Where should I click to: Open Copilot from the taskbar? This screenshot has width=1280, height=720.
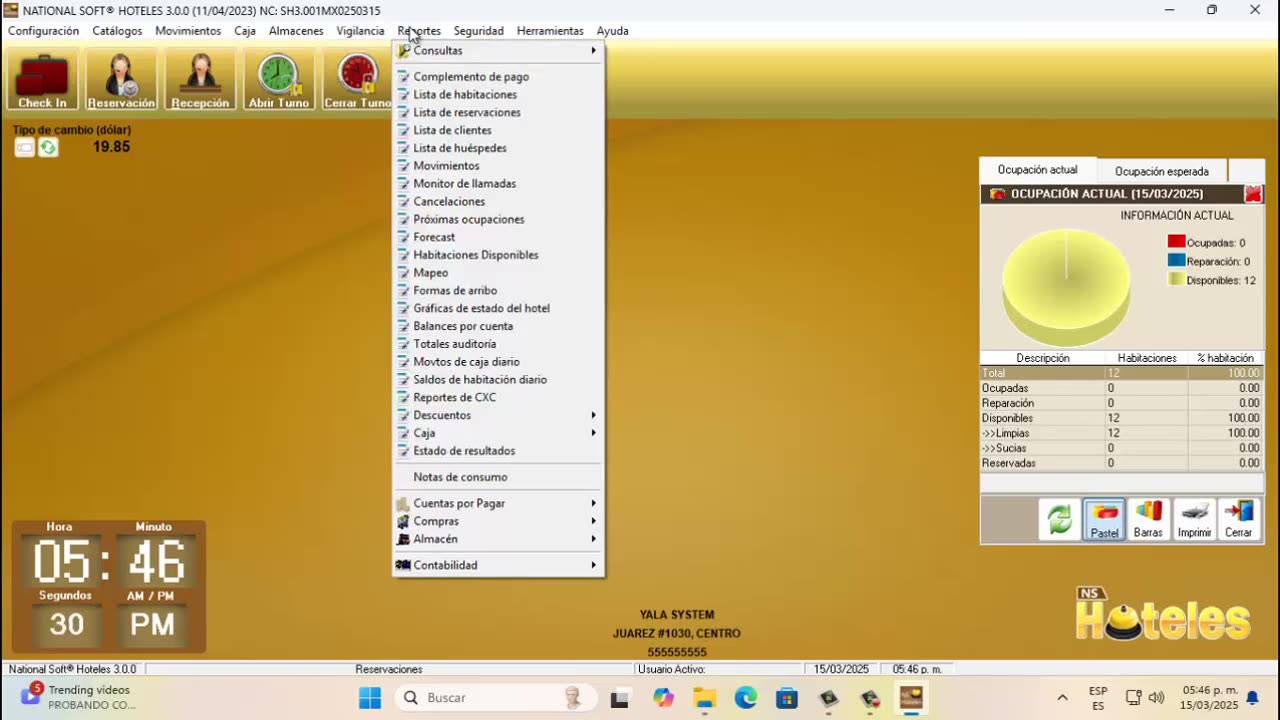coord(664,698)
